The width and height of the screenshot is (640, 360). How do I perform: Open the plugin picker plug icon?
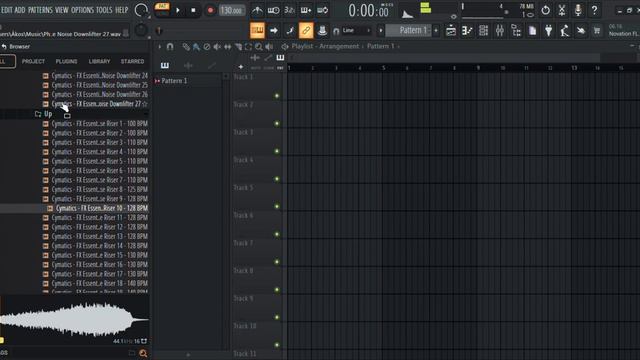549,31
